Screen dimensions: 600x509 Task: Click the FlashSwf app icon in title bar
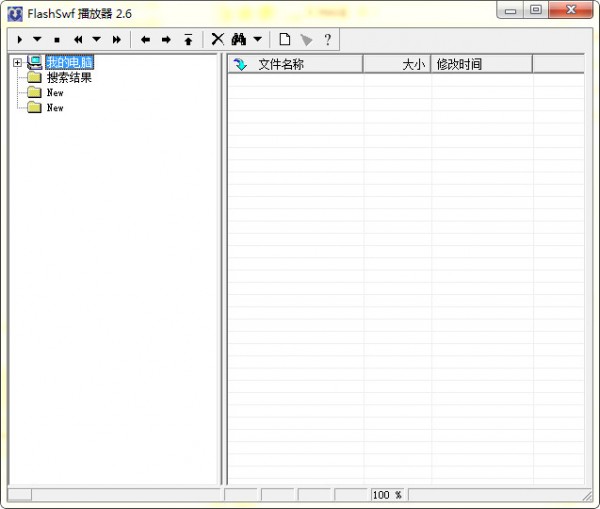click(x=15, y=14)
